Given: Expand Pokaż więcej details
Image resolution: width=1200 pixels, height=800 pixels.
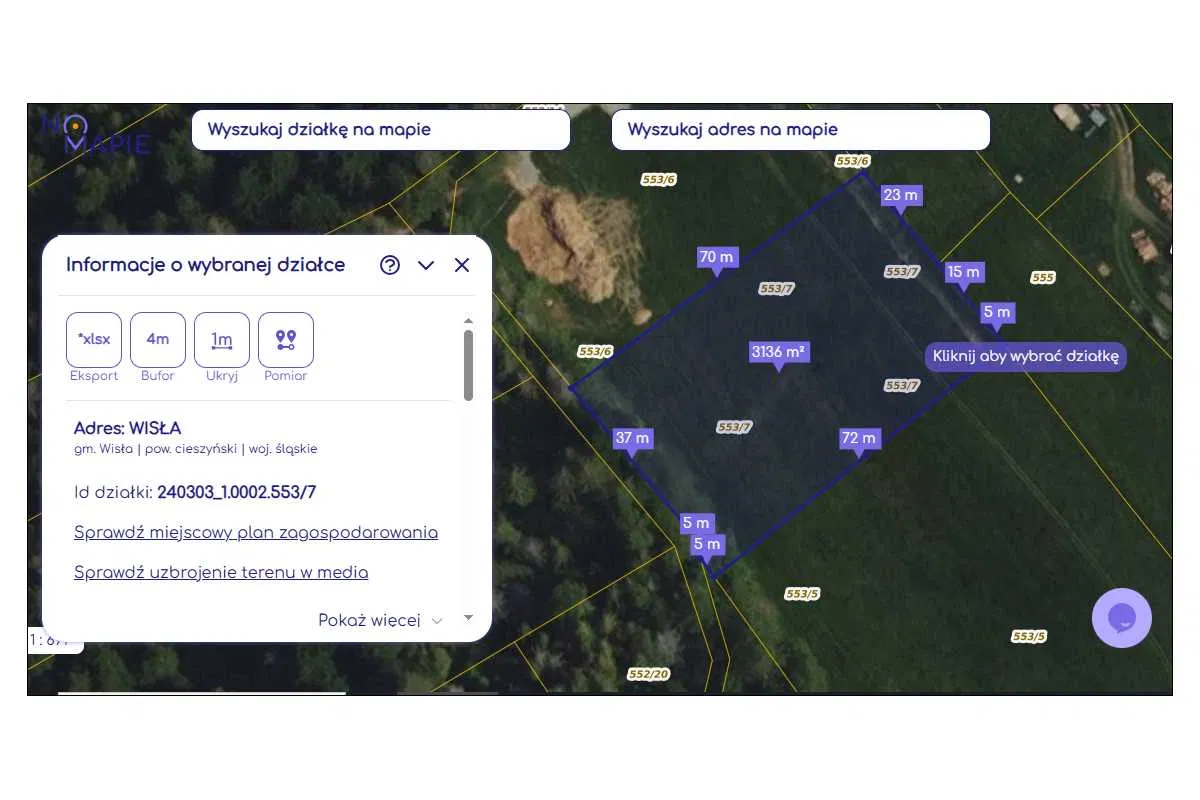Looking at the screenshot, I should coord(379,620).
